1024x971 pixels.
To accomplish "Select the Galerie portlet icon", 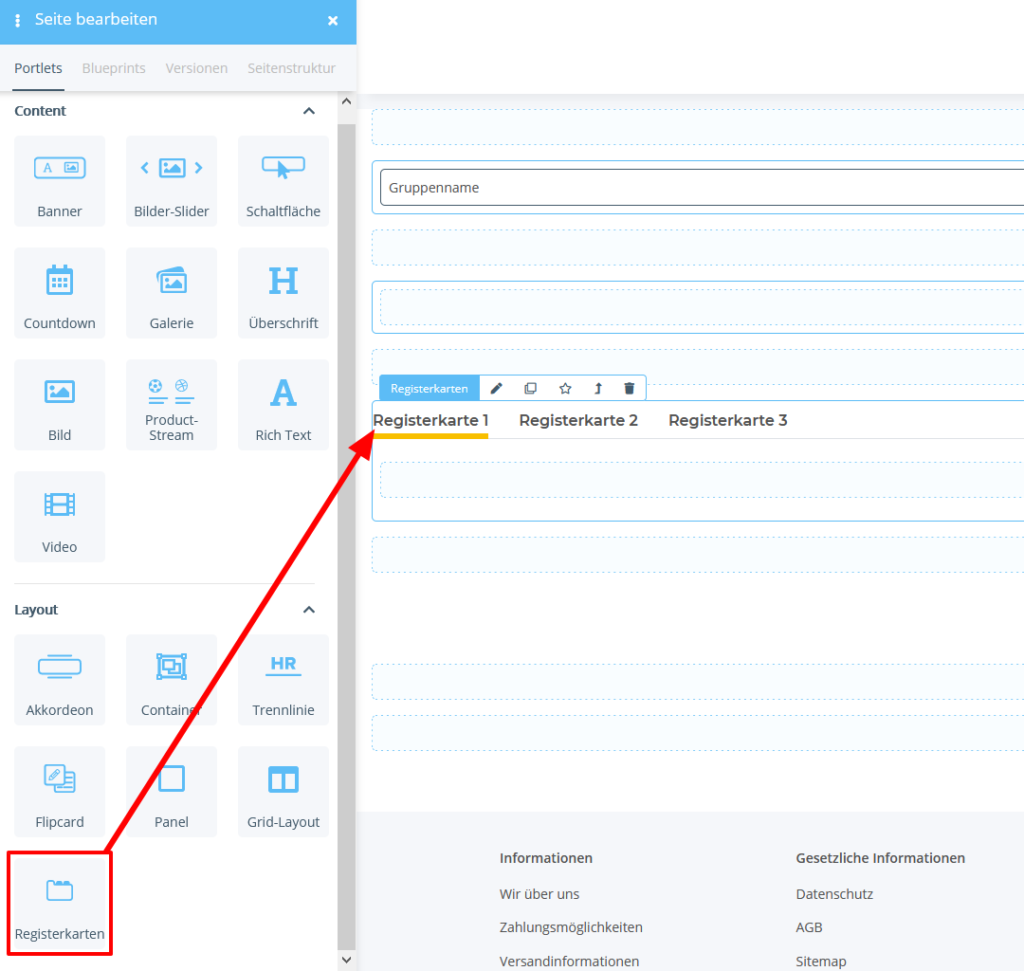I will point(171,293).
